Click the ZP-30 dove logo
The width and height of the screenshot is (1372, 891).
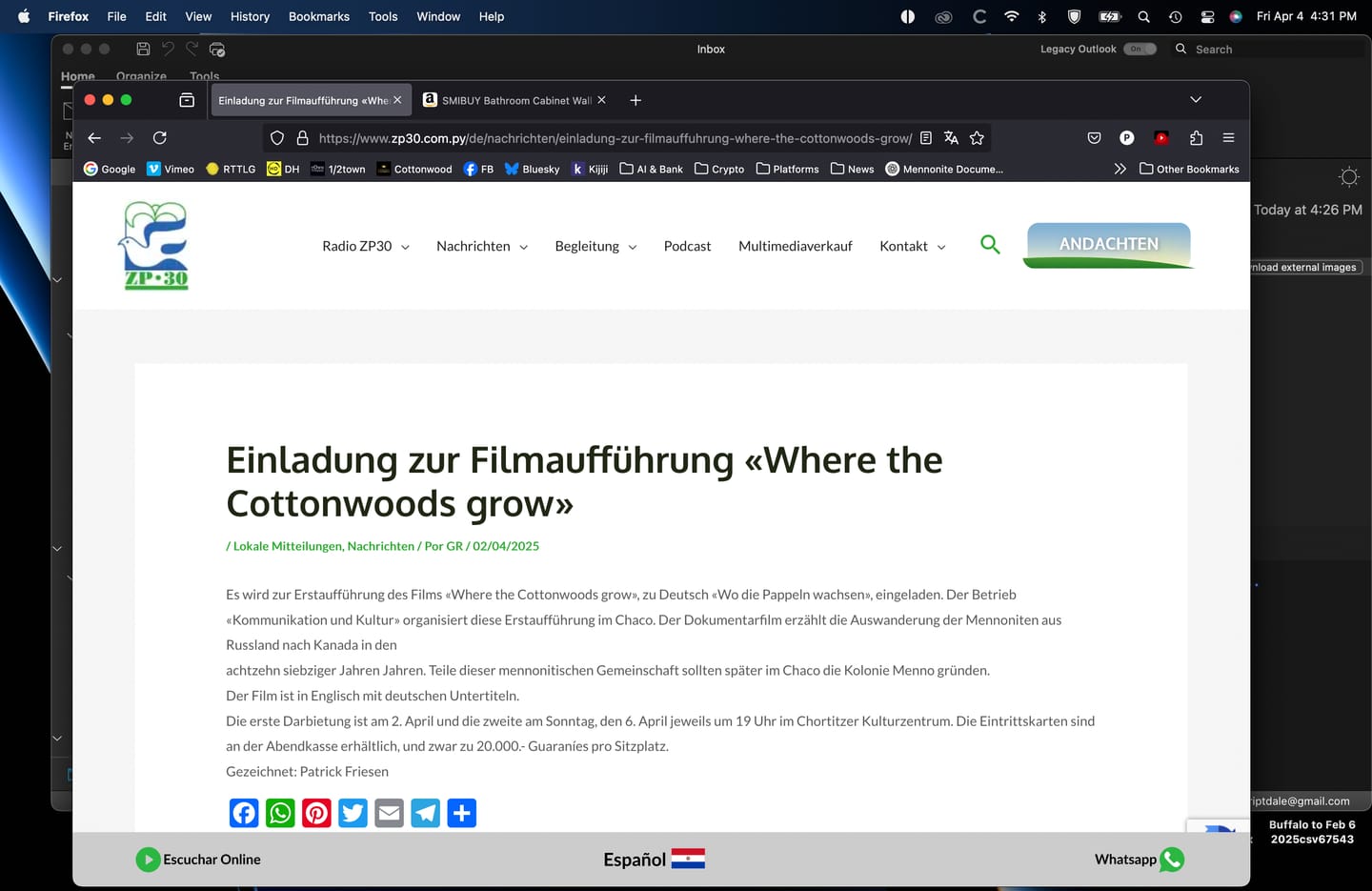click(155, 245)
